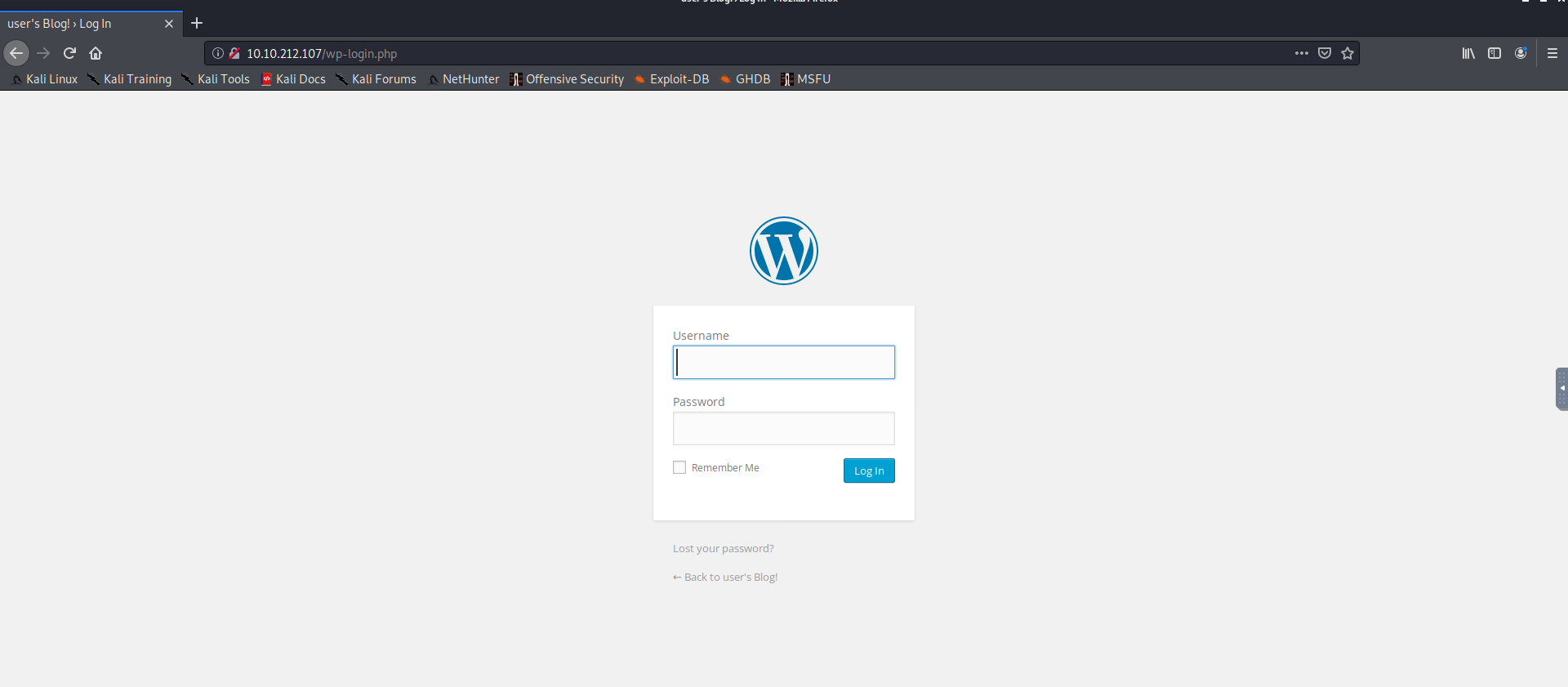Open the Kali Docs bookmark
The height and width of the screenshot is (687, 1568).
point(293,79)
